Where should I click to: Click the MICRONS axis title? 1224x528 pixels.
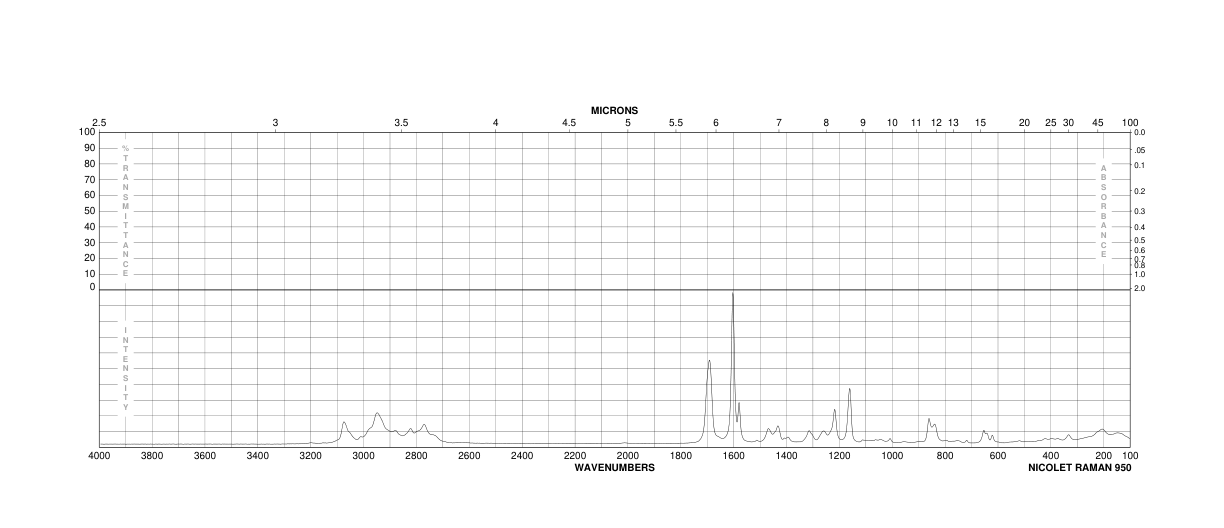[x=614, y=110]
